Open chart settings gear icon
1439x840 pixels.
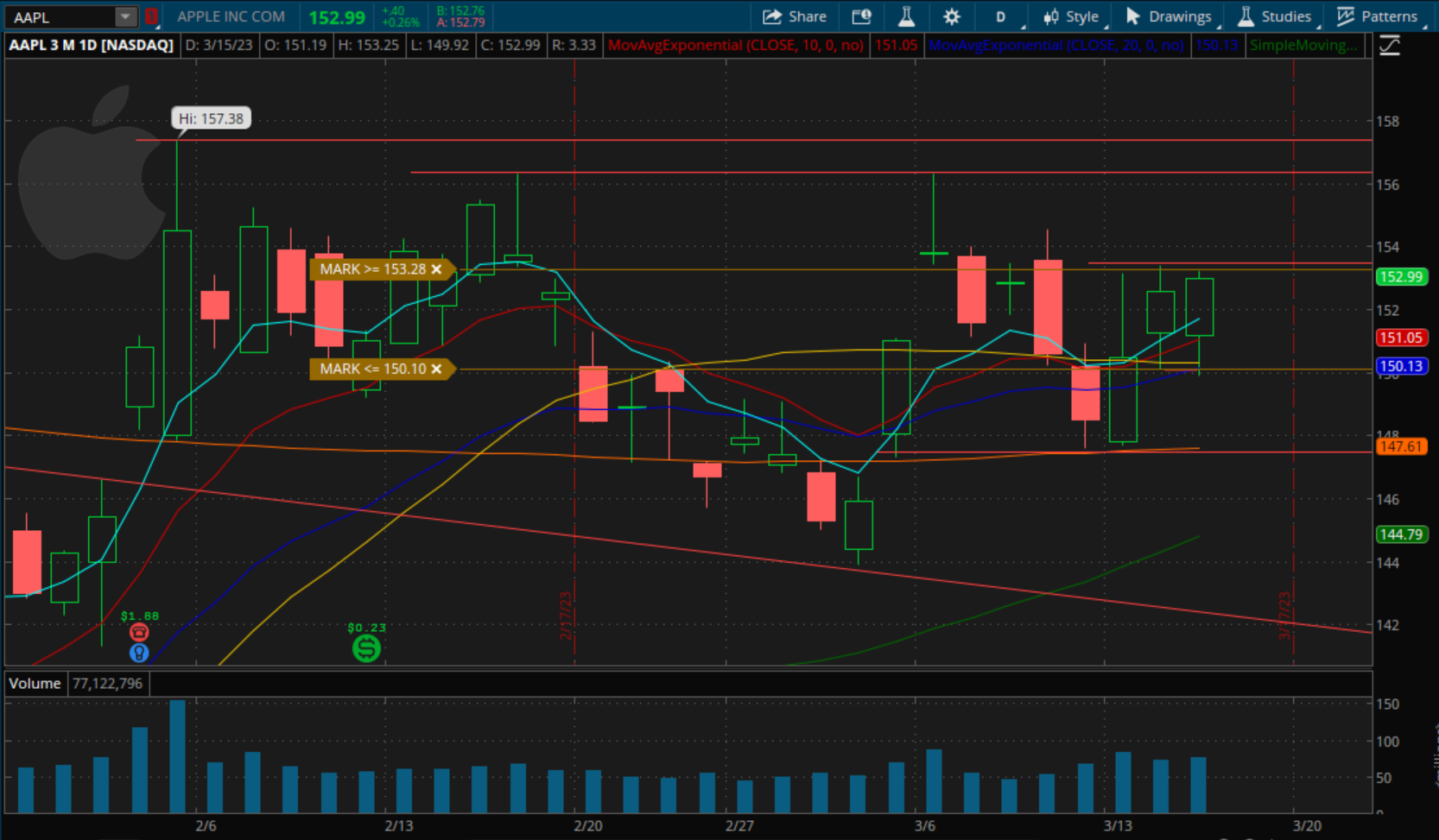951,16
